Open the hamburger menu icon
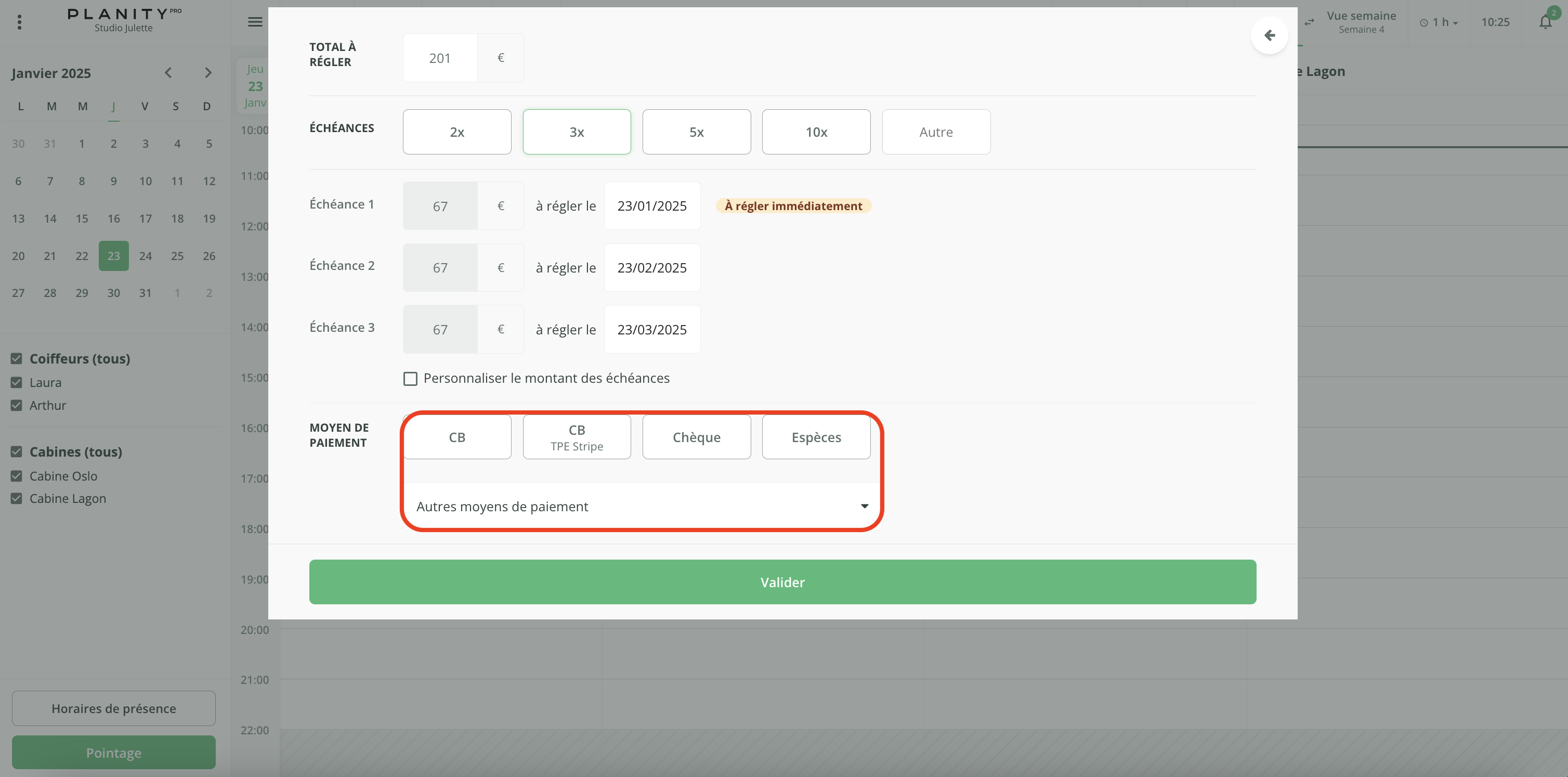This screenshot has width=1568, height=777. pyautogui.click(x=255, y=22)
